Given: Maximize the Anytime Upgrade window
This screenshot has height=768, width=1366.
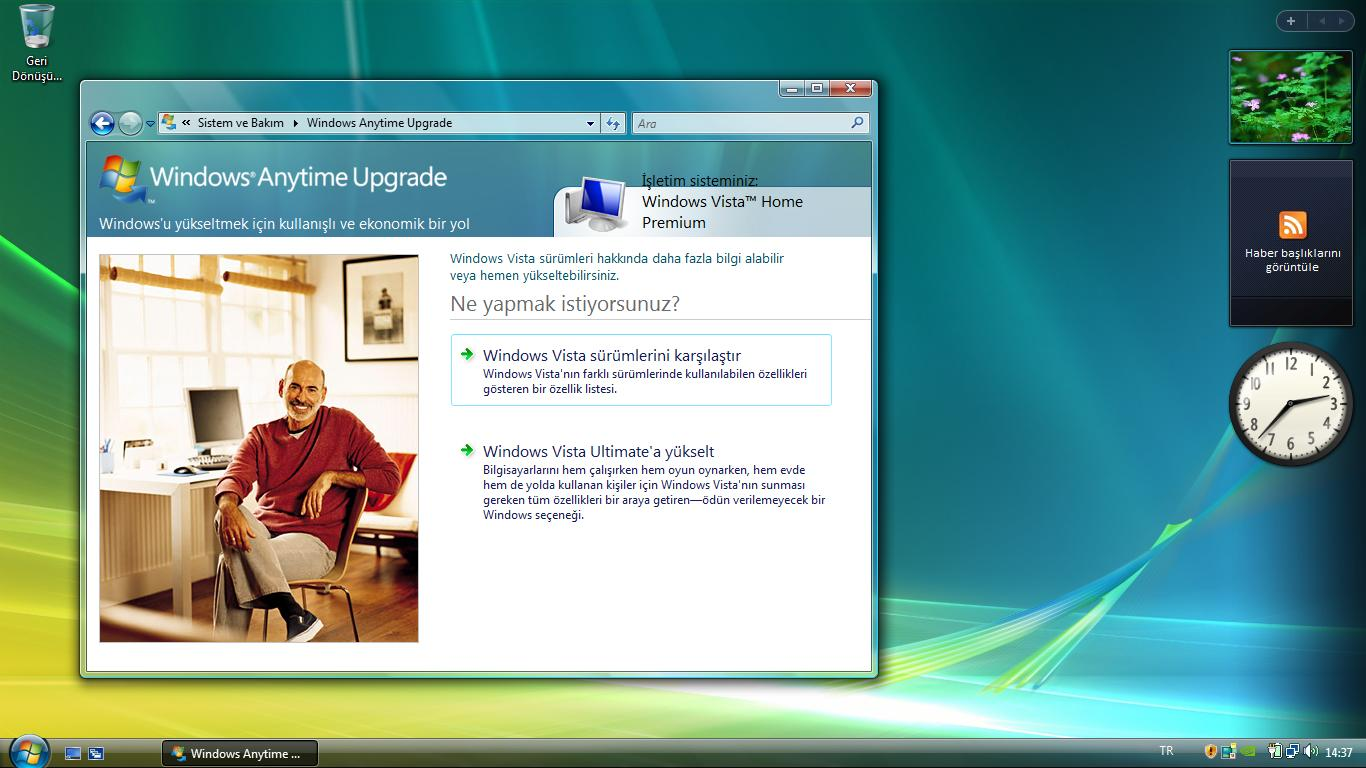Looking at the screenshot, I should [817, 88].
